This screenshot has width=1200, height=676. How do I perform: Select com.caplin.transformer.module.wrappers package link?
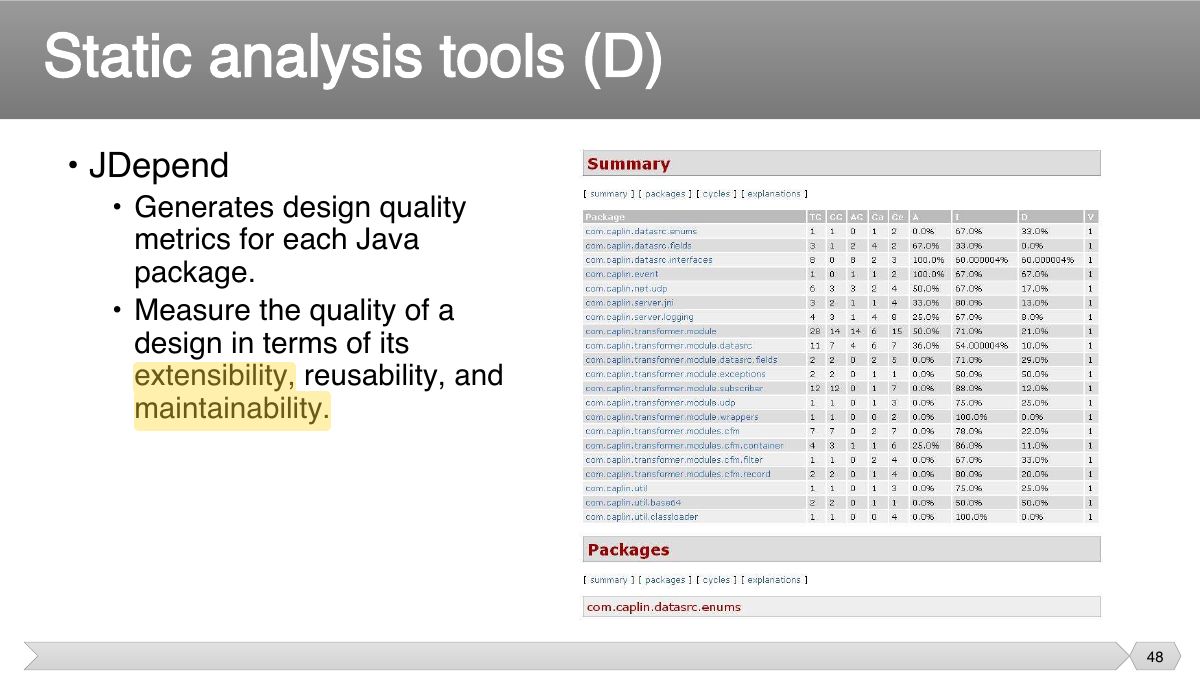(672, 417)
